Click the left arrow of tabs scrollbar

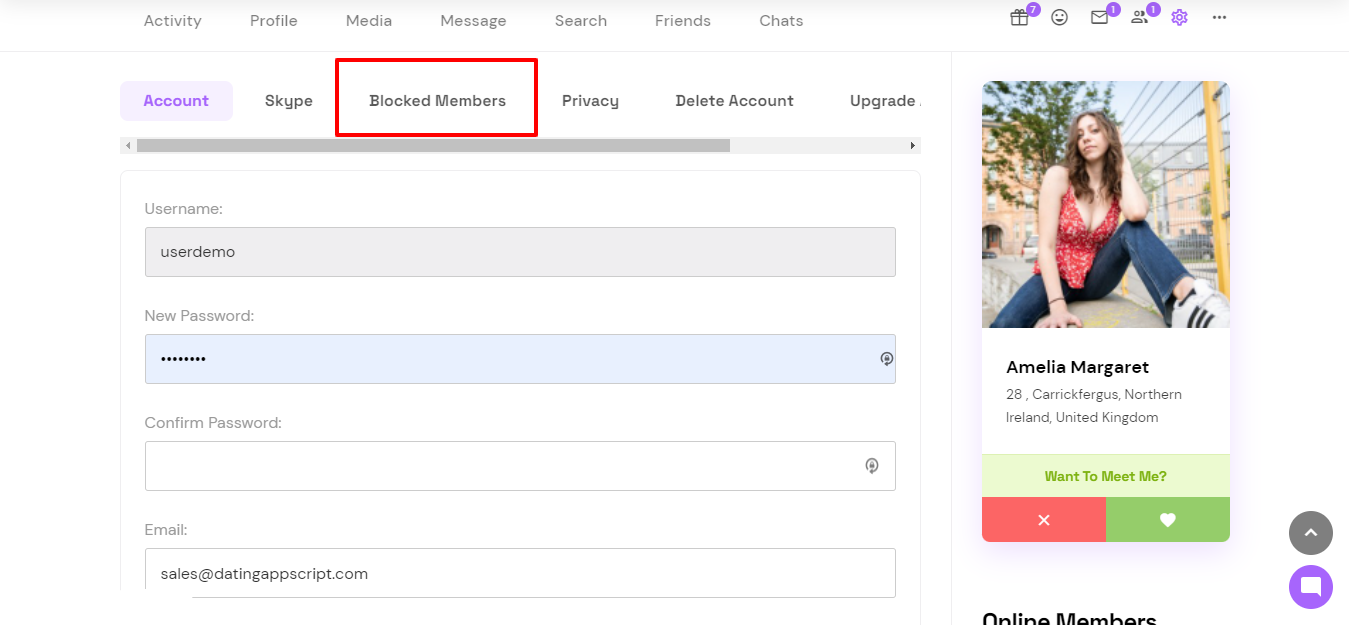(128, 145)
